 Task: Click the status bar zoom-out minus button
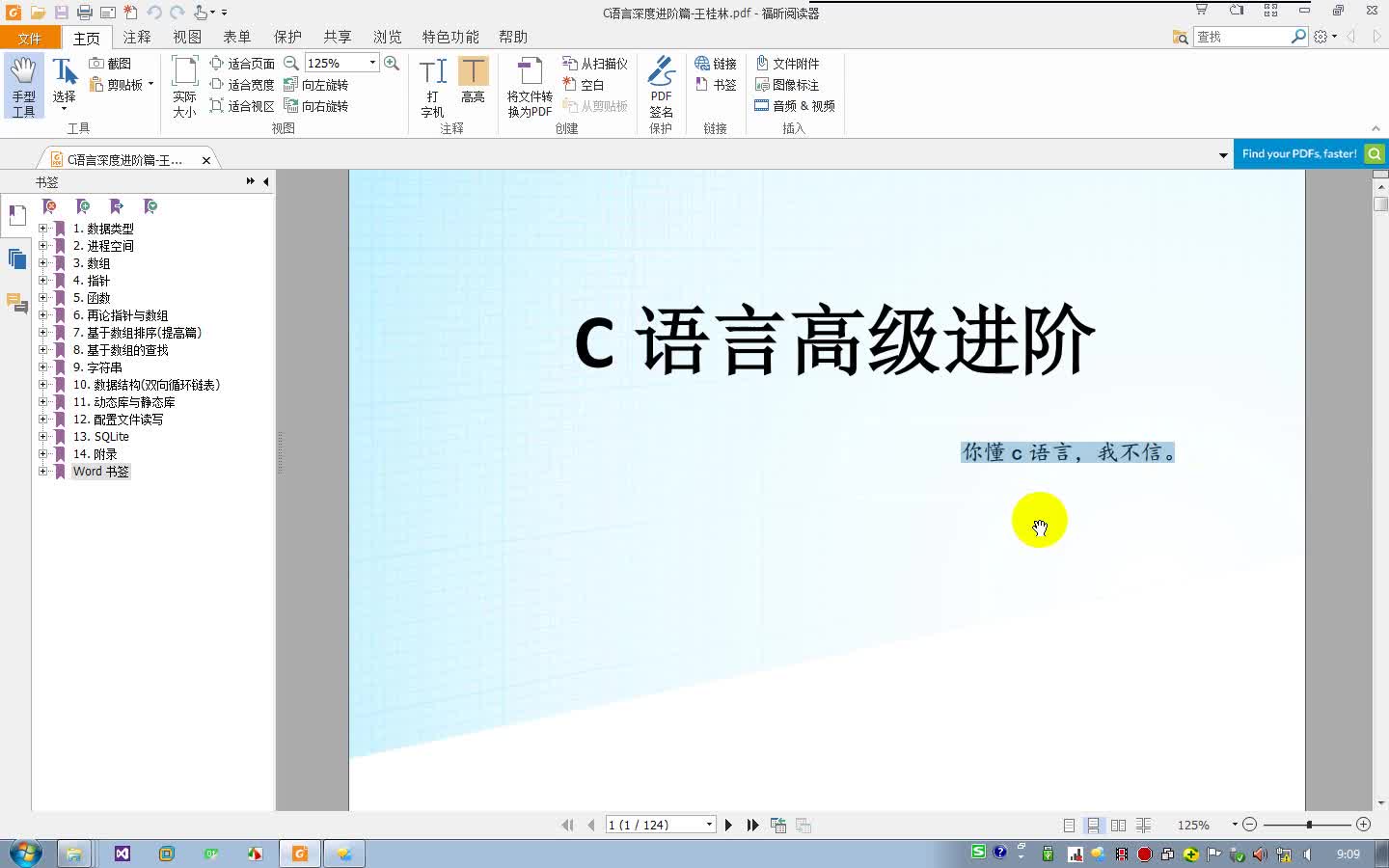(1249, 825)
